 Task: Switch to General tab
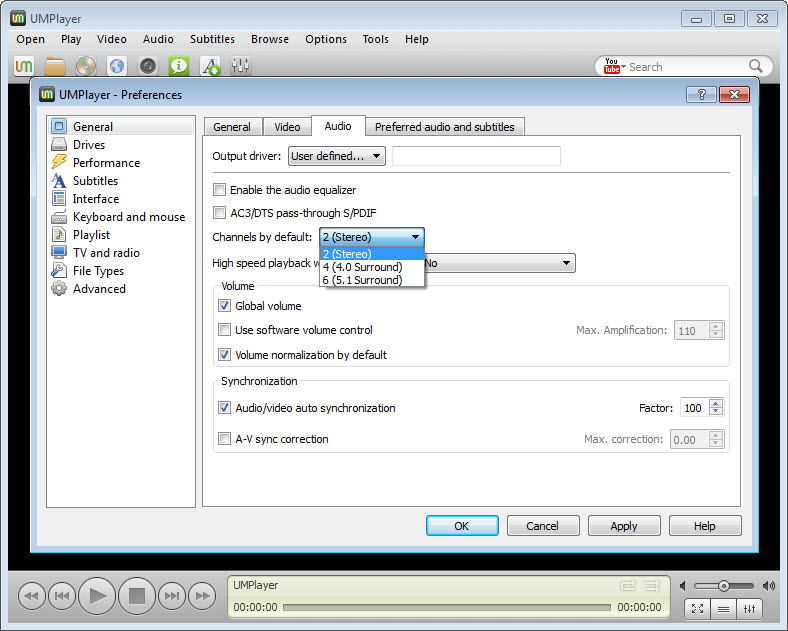232,127
